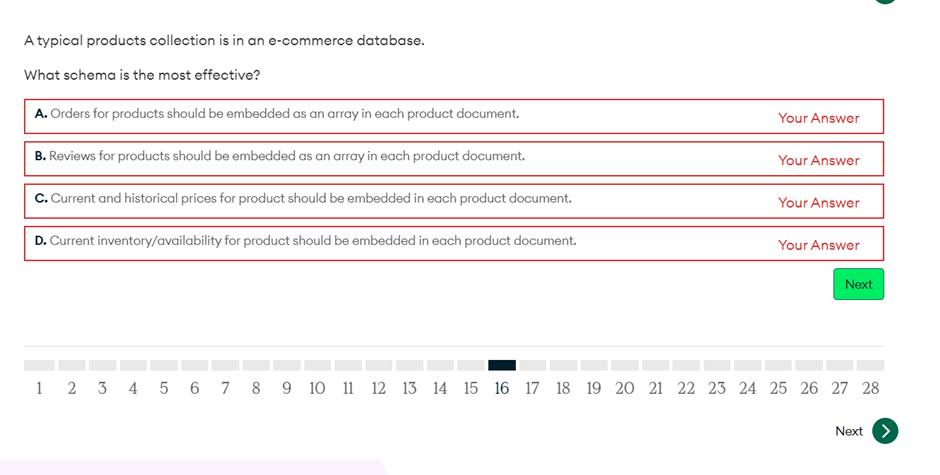Image resolution: width=940 pixels, height=475 pixels.
Task: Jump to question 27
Action: click(840, 388)
